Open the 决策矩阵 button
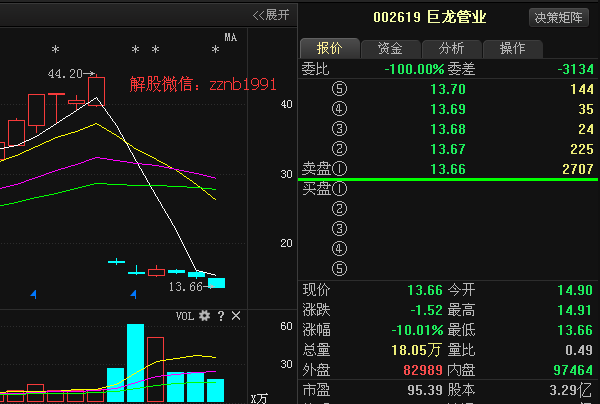600x404 pixels. [x=559, y=18]
